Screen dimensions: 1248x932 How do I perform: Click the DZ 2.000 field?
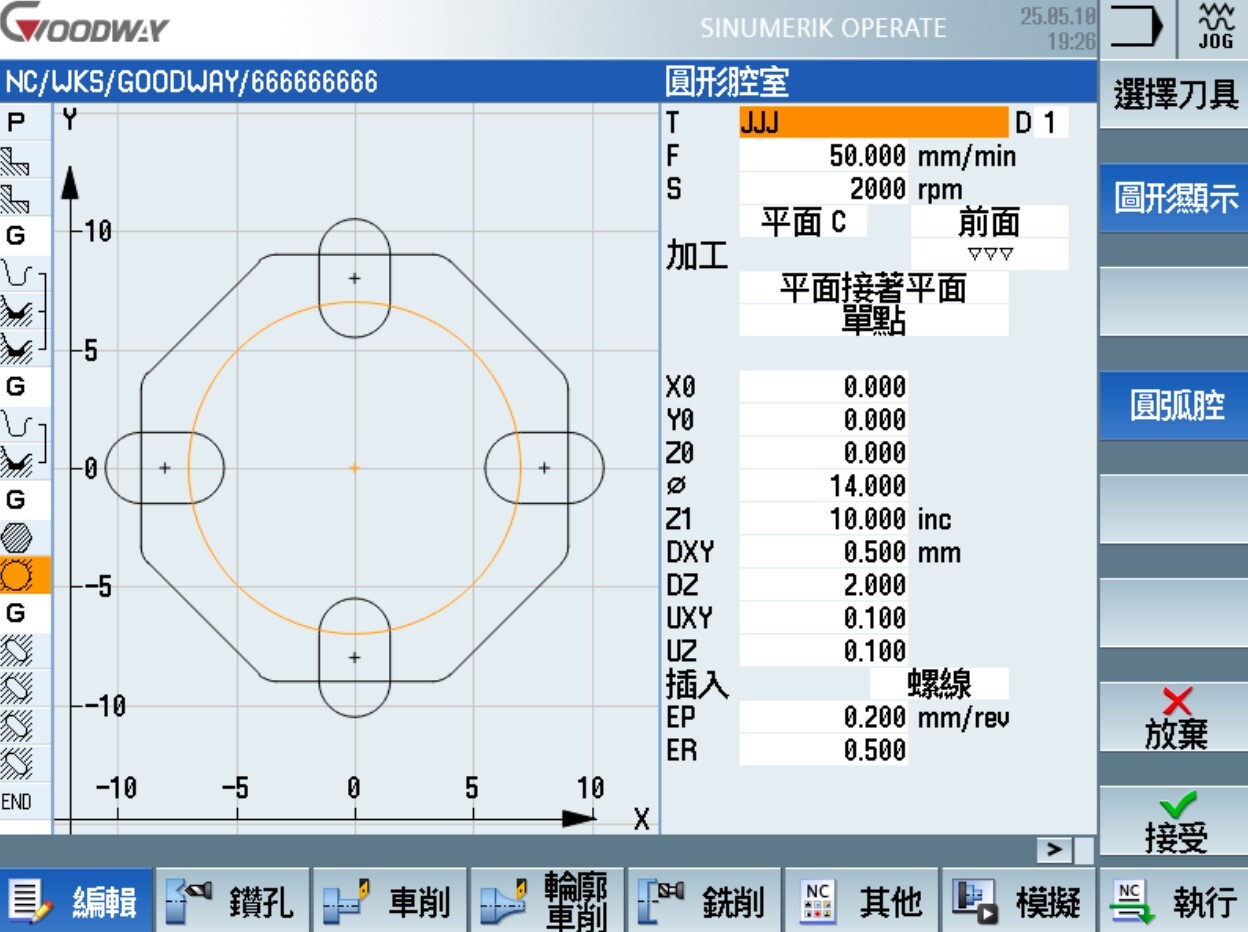(823, 585)
